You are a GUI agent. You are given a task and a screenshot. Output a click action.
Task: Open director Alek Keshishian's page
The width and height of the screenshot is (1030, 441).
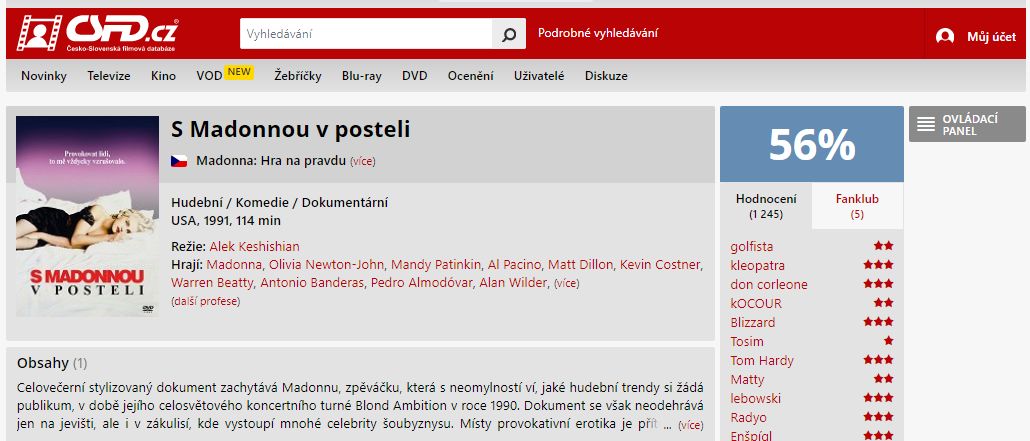coord(254,246)
